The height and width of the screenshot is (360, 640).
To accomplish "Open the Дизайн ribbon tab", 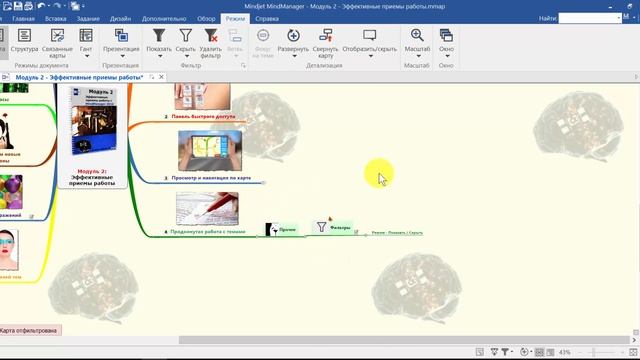I will (120, 18).
